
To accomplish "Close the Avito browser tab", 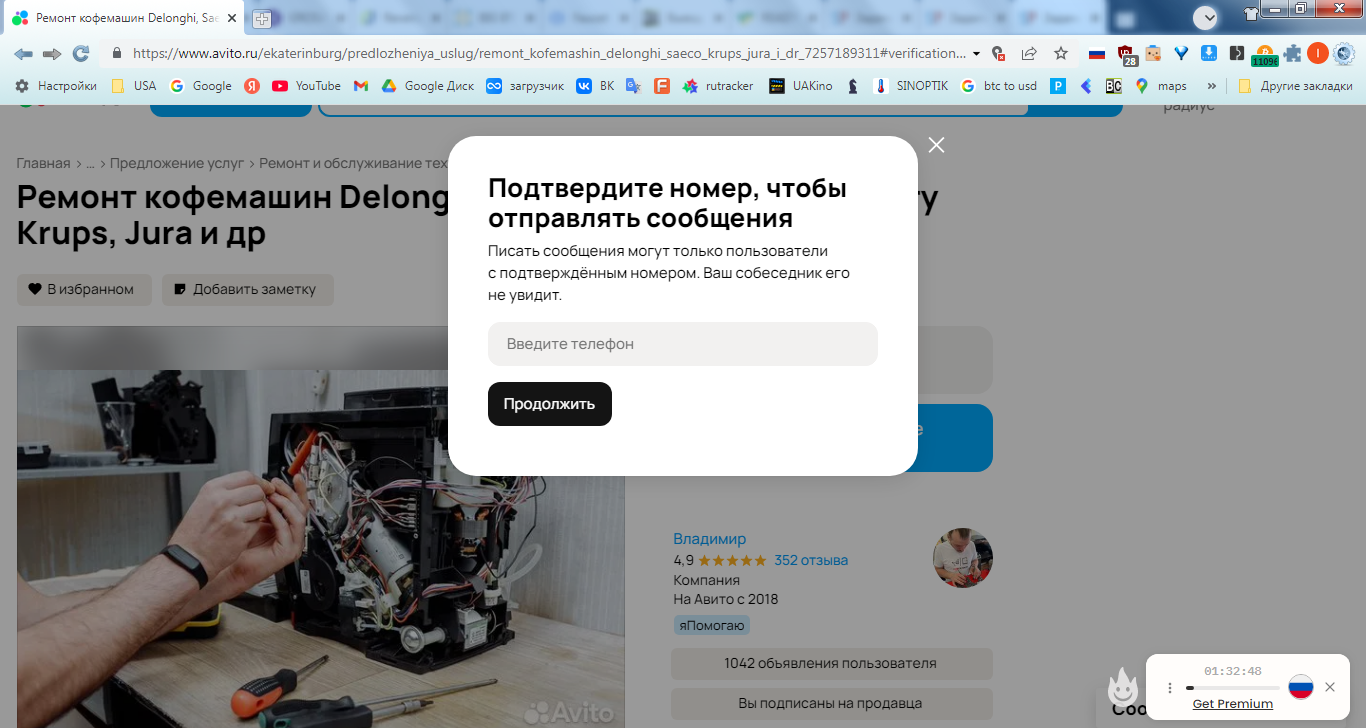I will (x=230, y=18).
